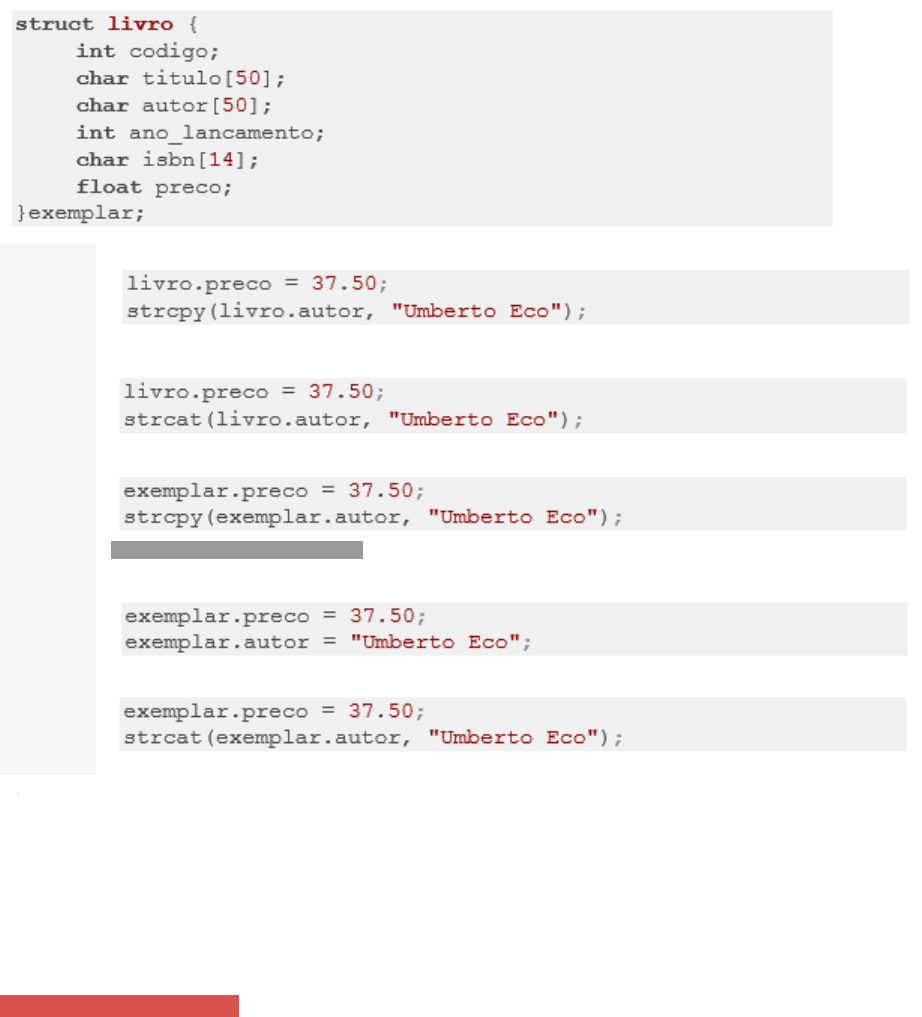Pick the strcpy exemplar.autor answer option
This screenshot has width=922, height=1017.
click(513, 504)
